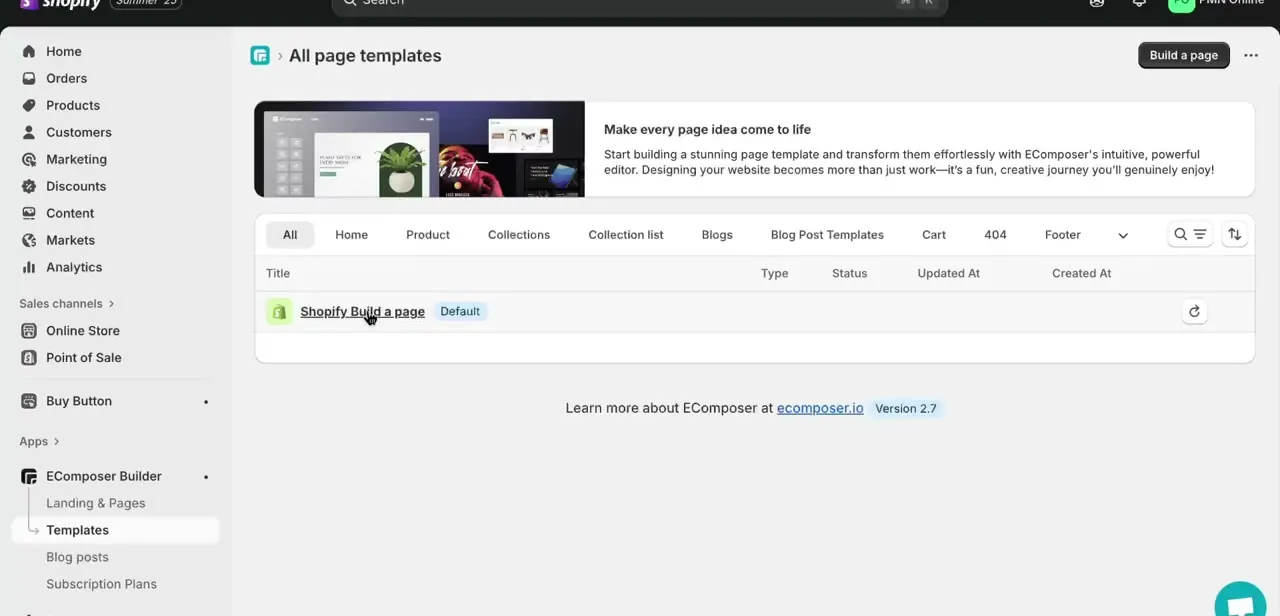Select the All tab
Image resolution: width=1280 pixels, height=616 pixels.
click(x=290, y=235)
